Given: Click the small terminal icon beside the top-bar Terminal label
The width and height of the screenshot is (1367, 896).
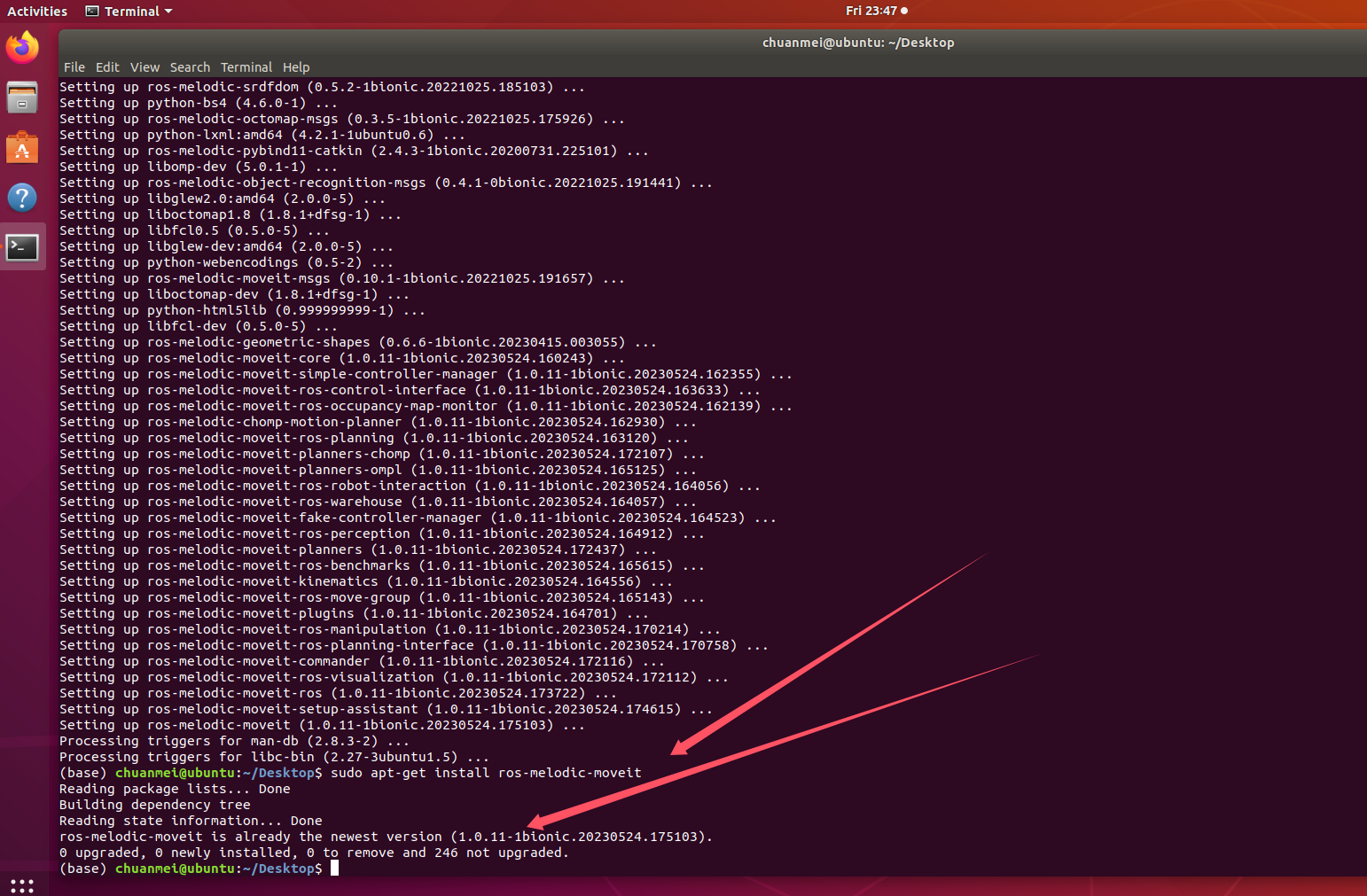Looking at the screenshot, I should tap(91, 11).
